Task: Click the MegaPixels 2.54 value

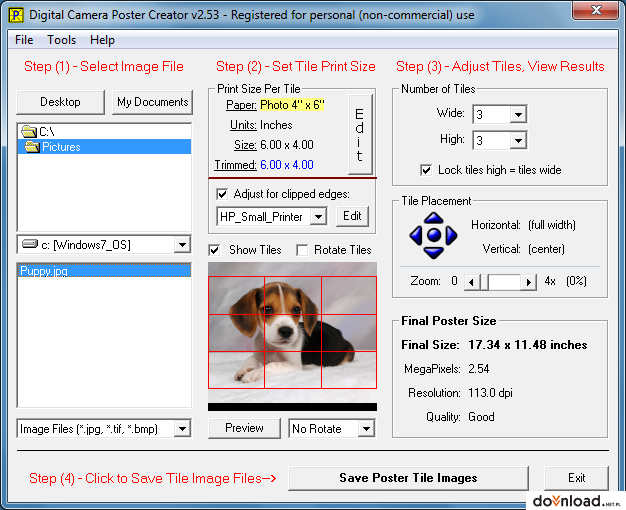Action: [478, 369]
